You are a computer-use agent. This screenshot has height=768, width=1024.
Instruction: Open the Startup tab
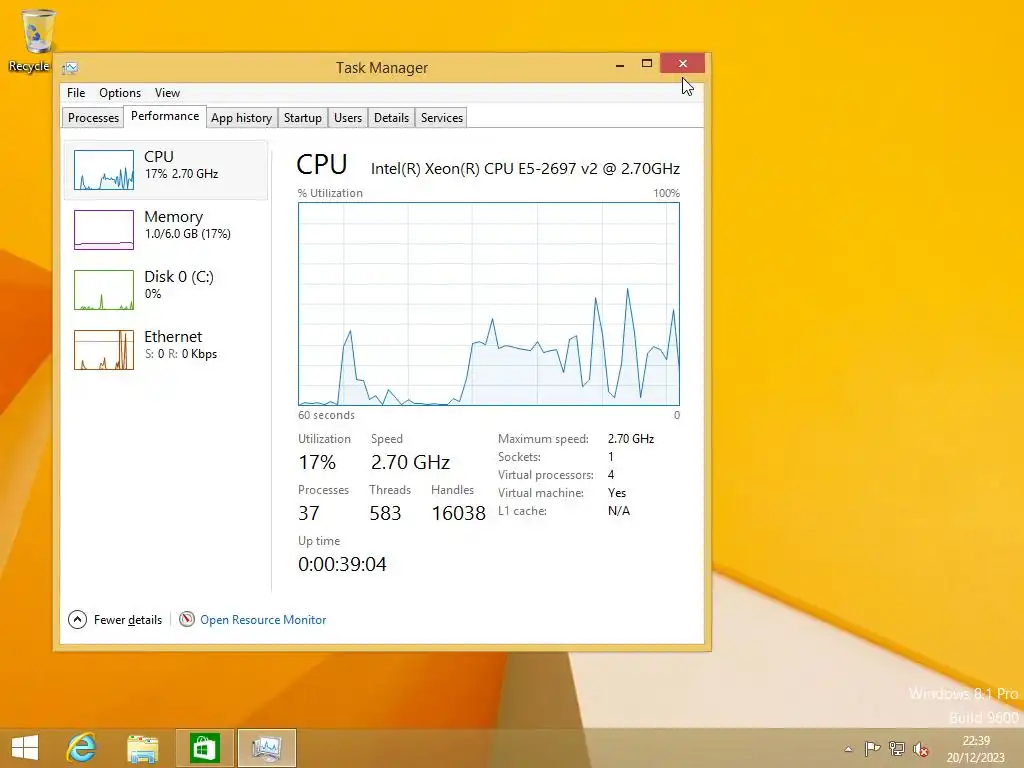302,118
